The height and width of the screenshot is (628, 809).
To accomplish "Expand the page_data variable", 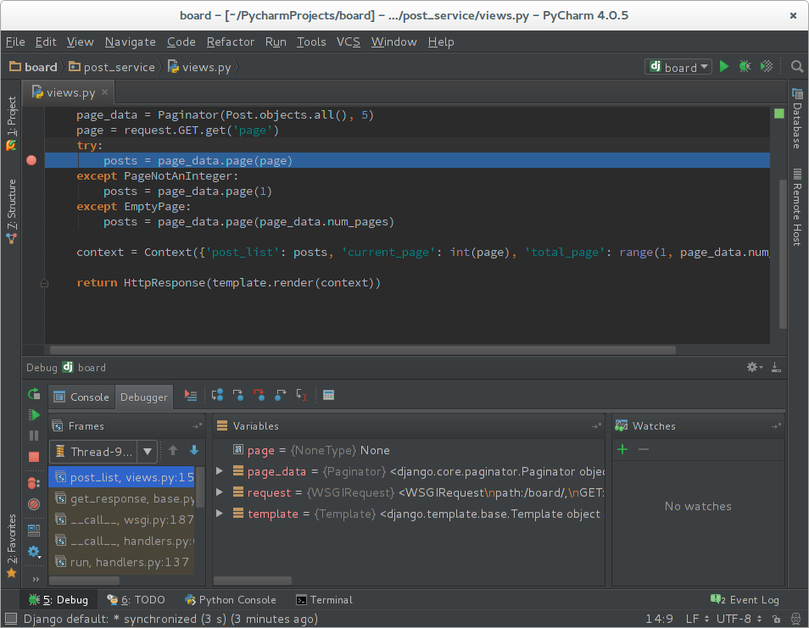I will 219,471.
